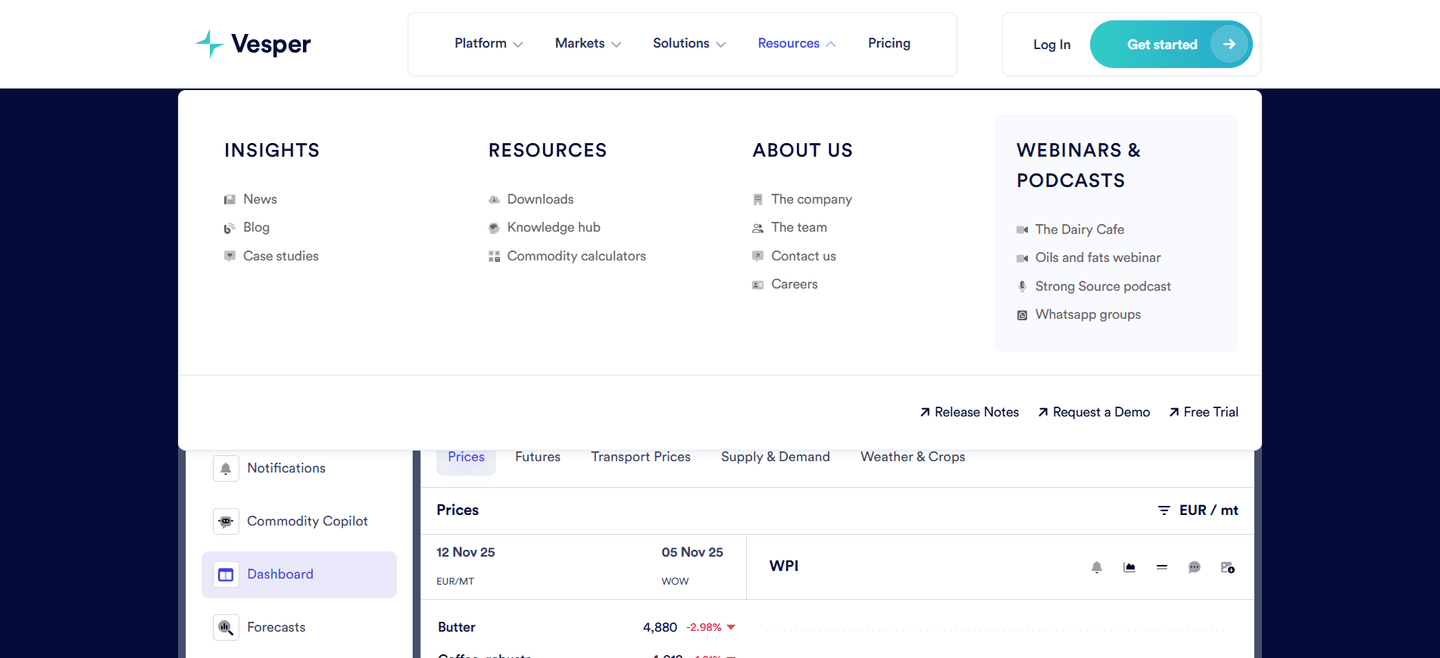Click the Notifications bell sidebar icon
Viewport: 1440px width, 658px height.
tap(226, 468)
